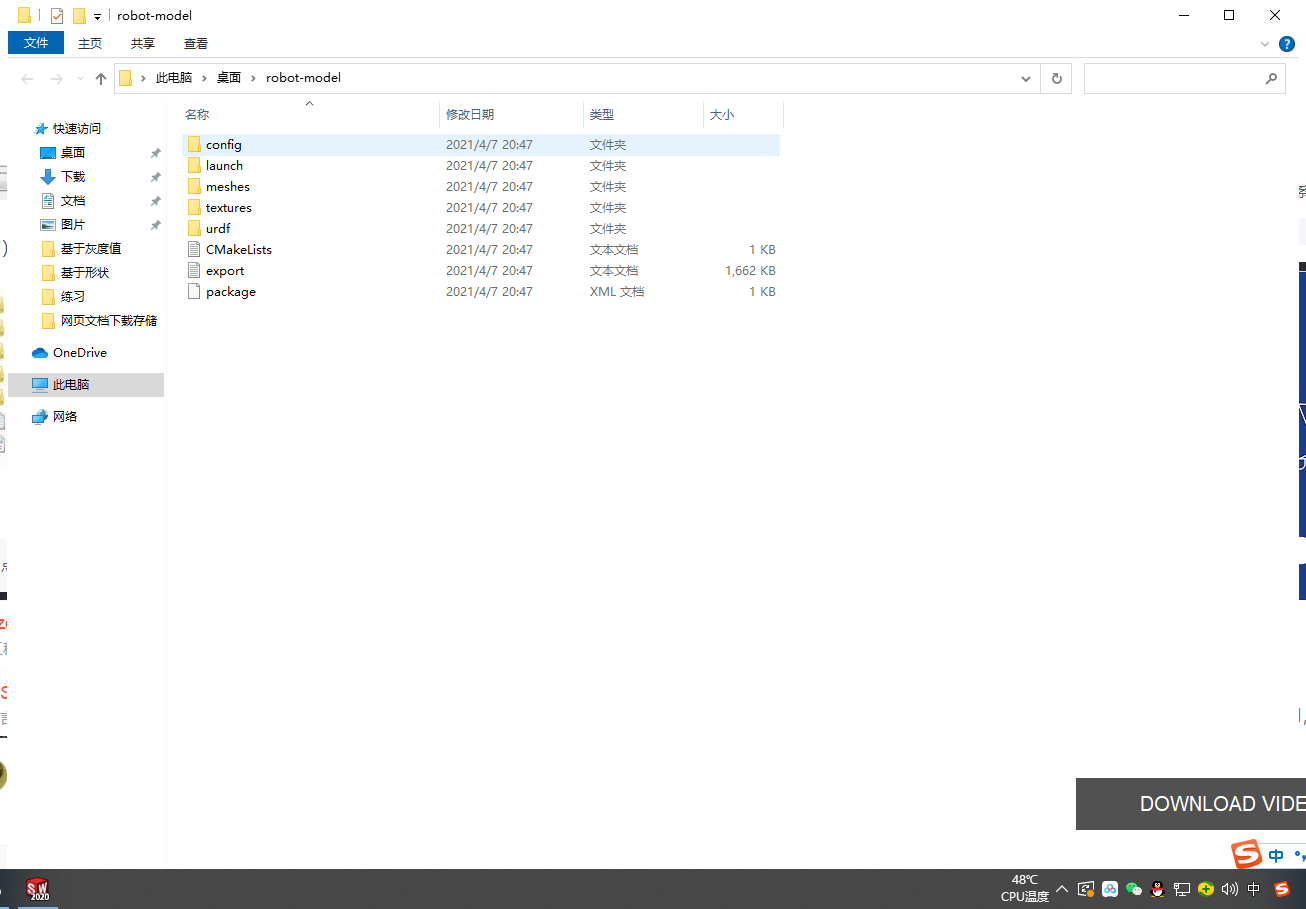
Task: Open QQ penguin tray icon
Action: [1158, 889]
